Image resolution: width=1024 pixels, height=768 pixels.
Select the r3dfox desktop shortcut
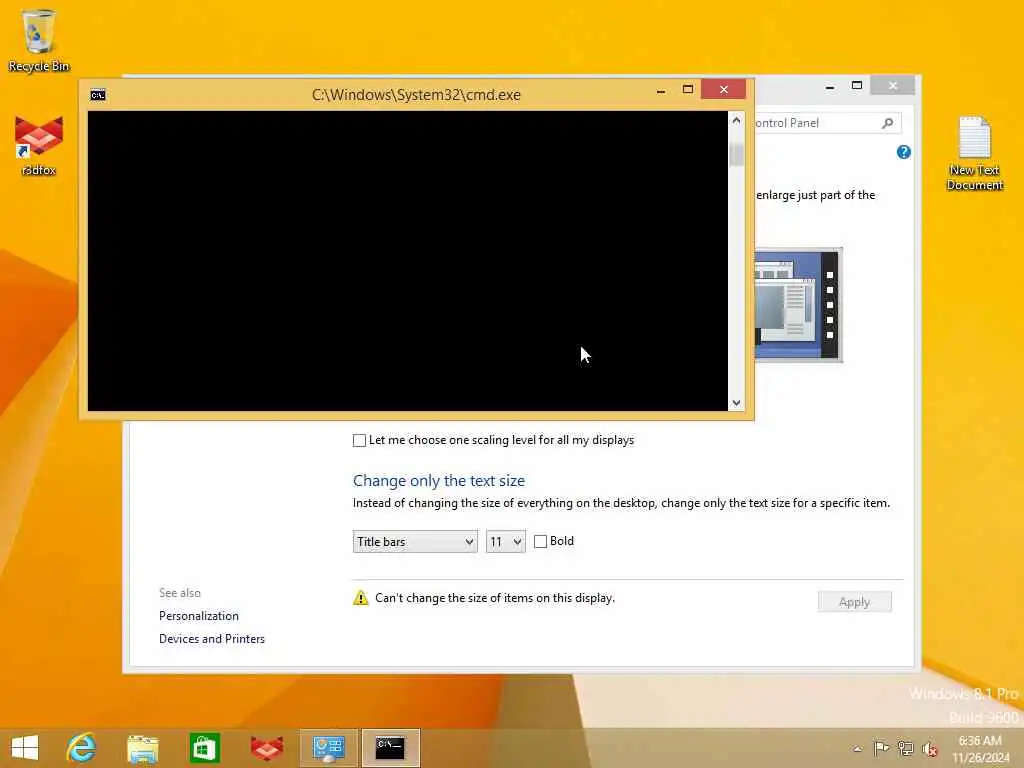[x=39, y=145]
